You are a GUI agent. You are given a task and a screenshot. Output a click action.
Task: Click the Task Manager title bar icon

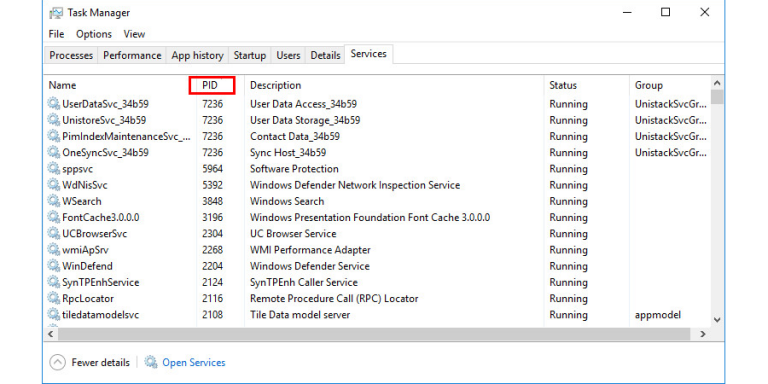pyautogui.click(x=56, y=13)
